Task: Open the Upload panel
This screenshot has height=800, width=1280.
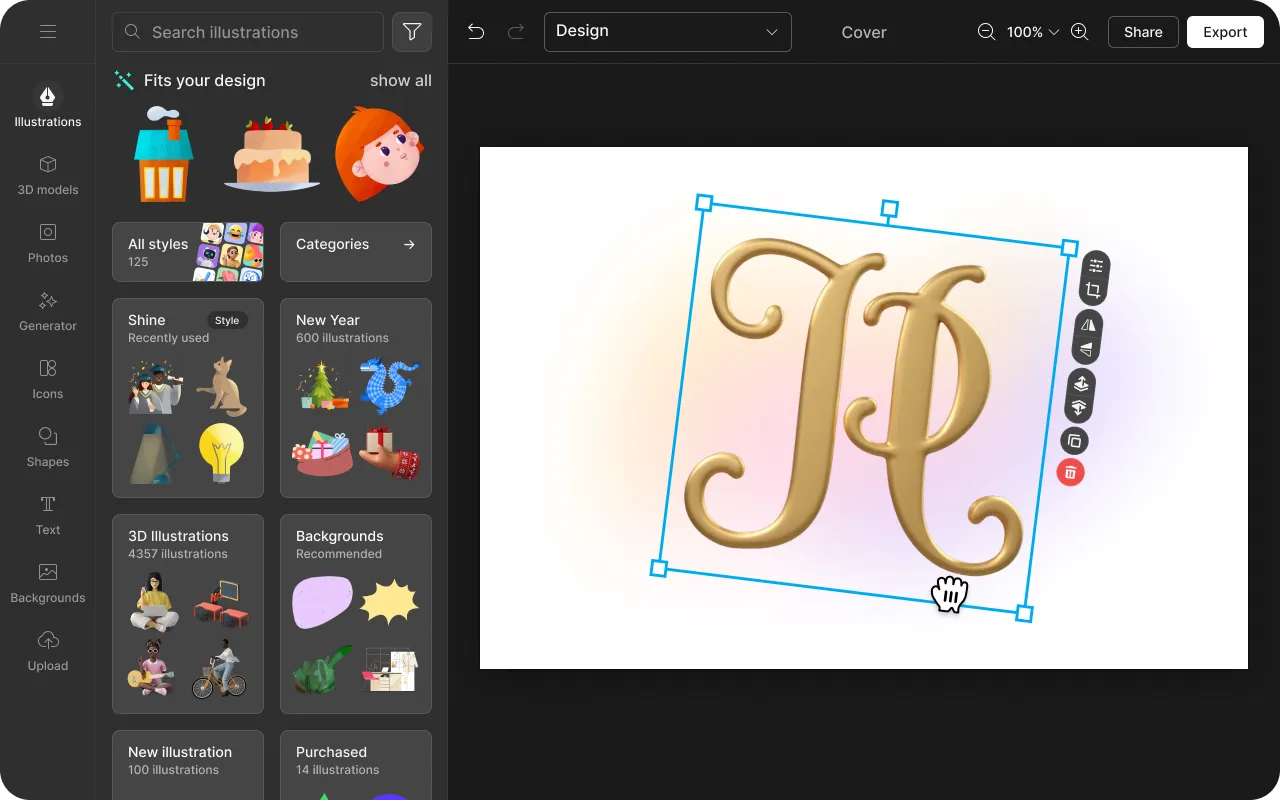Action: tap(47, 650)
